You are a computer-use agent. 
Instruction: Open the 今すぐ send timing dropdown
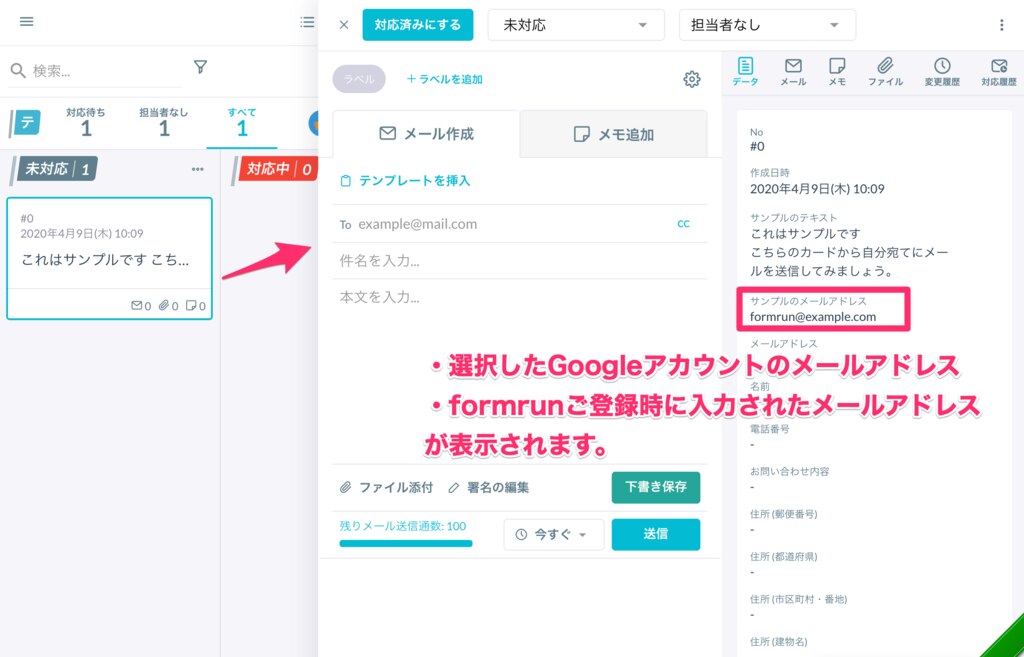click(x=554, y=534)
